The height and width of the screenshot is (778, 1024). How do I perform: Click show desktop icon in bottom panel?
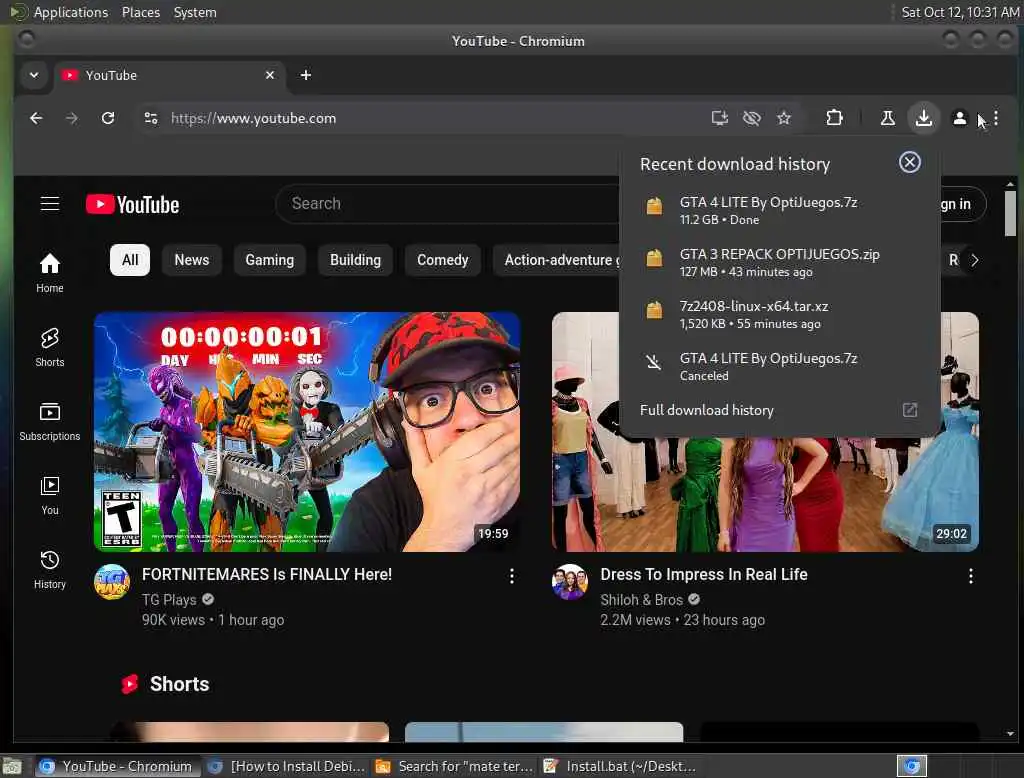12,766
